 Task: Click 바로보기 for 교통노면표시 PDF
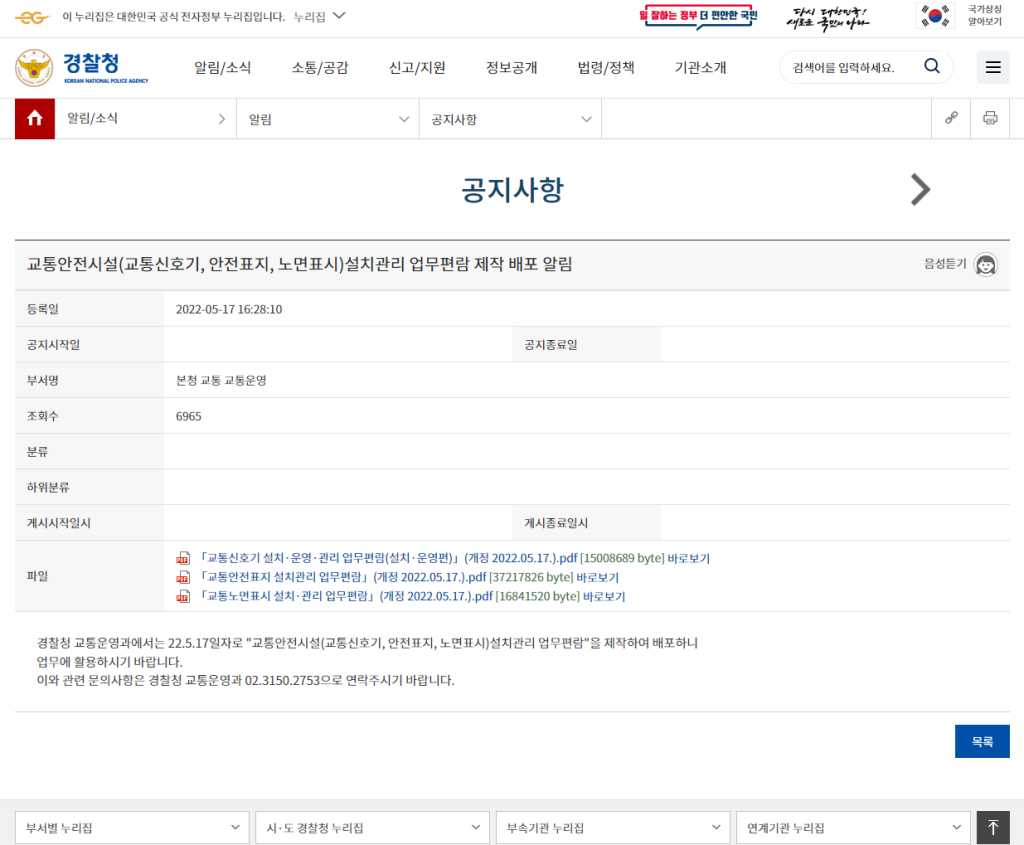pos(603,596)
